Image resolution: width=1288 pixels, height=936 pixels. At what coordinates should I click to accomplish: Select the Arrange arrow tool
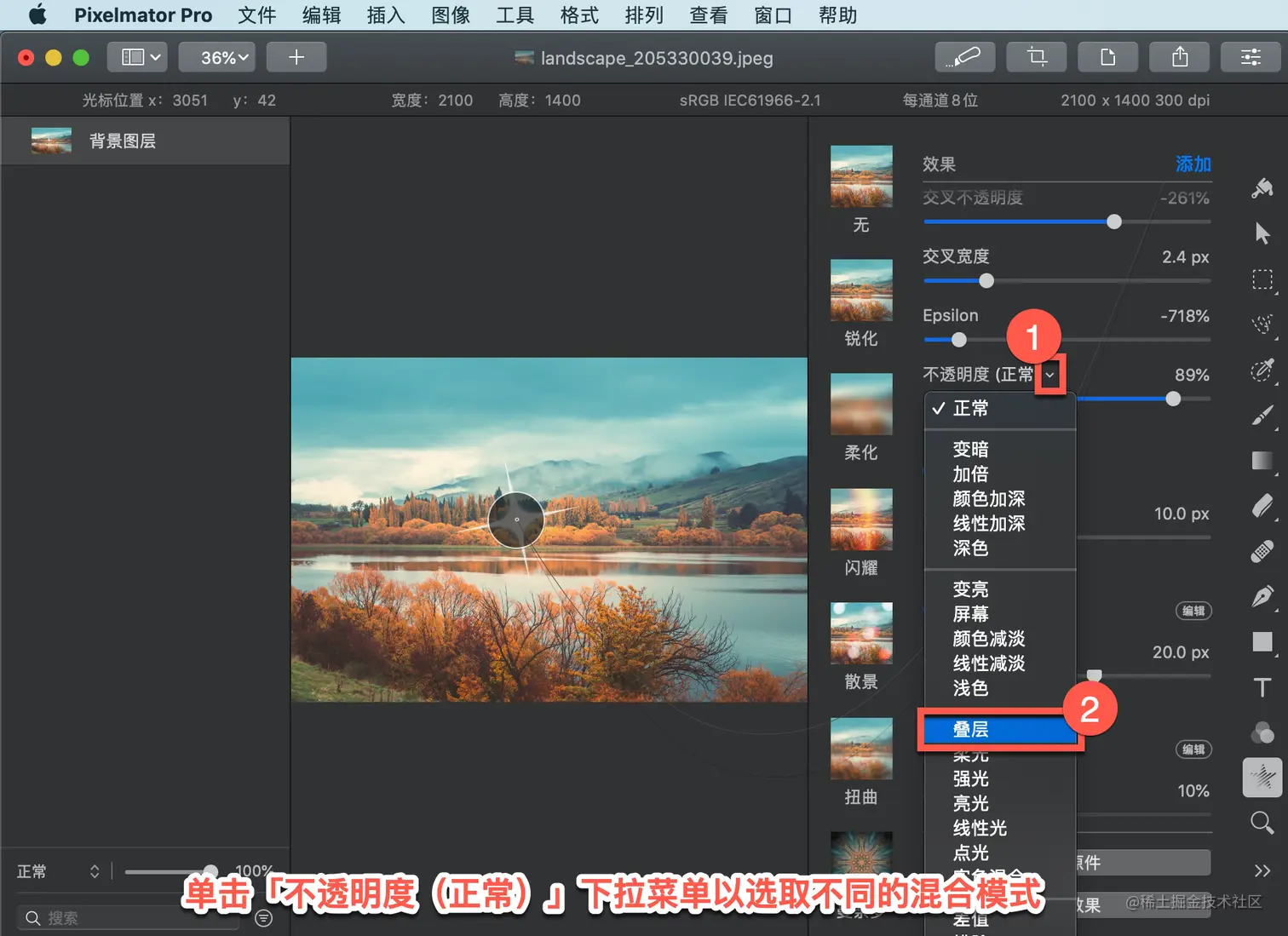point(1262,233)
